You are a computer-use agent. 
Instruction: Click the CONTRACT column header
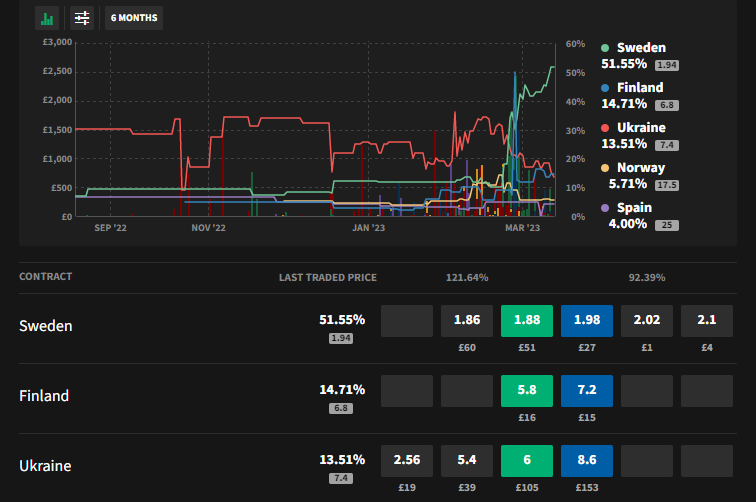pos(45,277)
